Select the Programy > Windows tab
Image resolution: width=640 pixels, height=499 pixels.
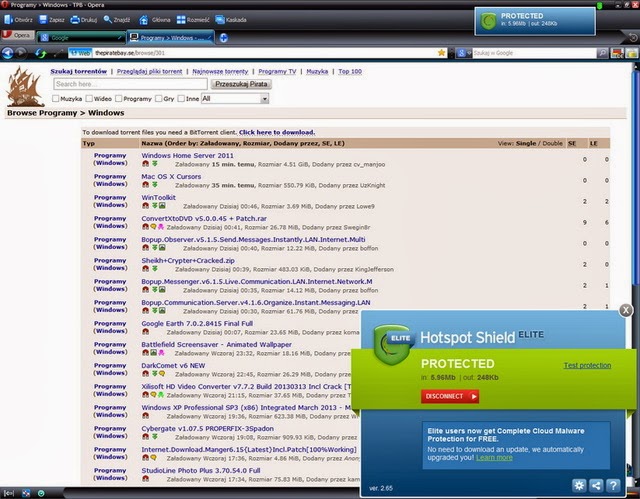click(x=170, y=38)
